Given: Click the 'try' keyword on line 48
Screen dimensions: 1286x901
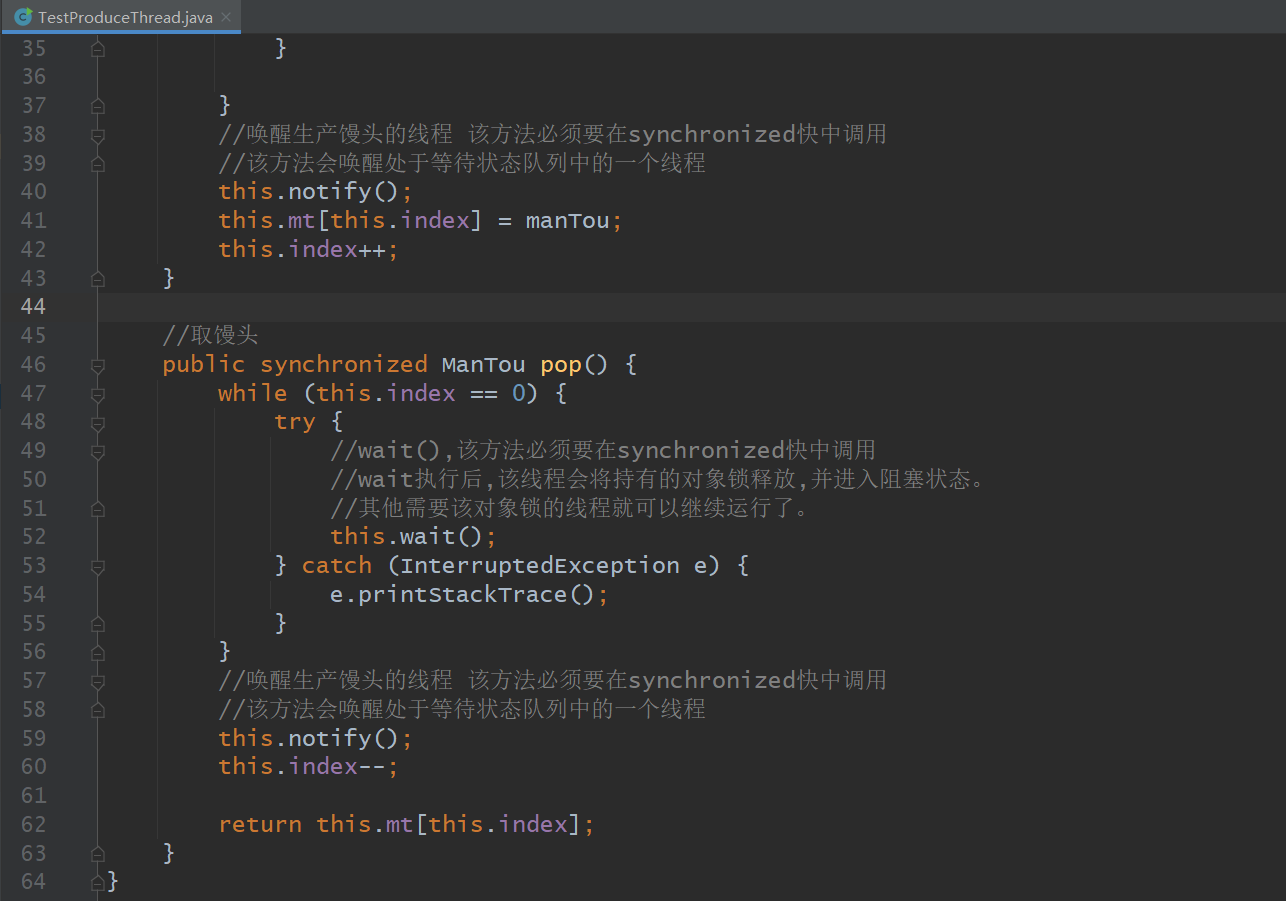Looking at the screenshot, I should pos(295,422).
